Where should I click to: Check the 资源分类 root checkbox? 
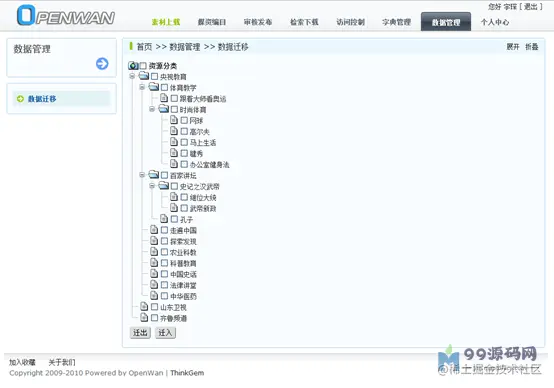coord(143,66)
